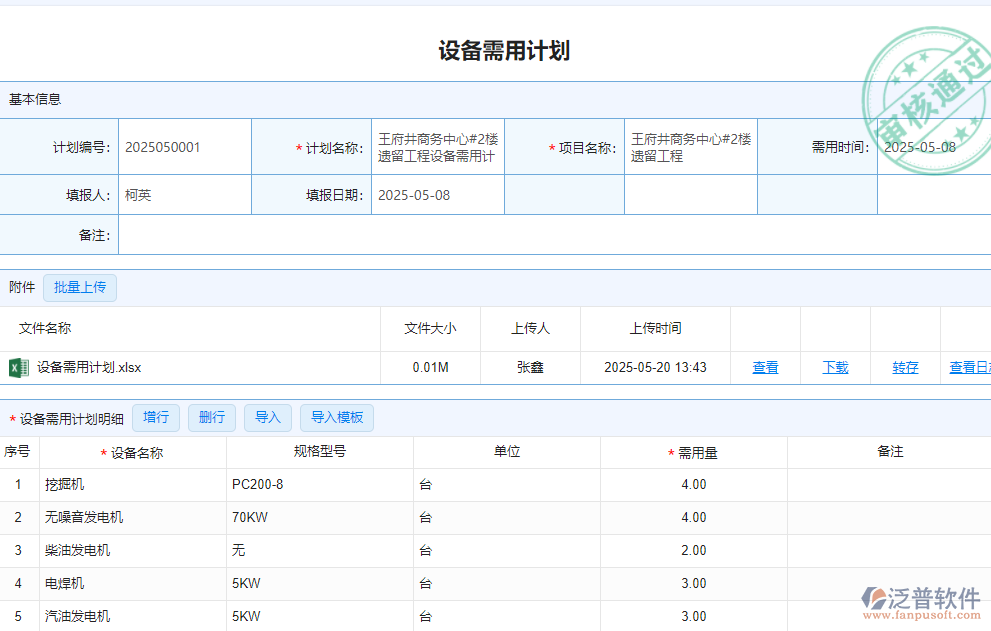Click the 导入 button to import data
991x631 pixels.
[x=267, y=417]
